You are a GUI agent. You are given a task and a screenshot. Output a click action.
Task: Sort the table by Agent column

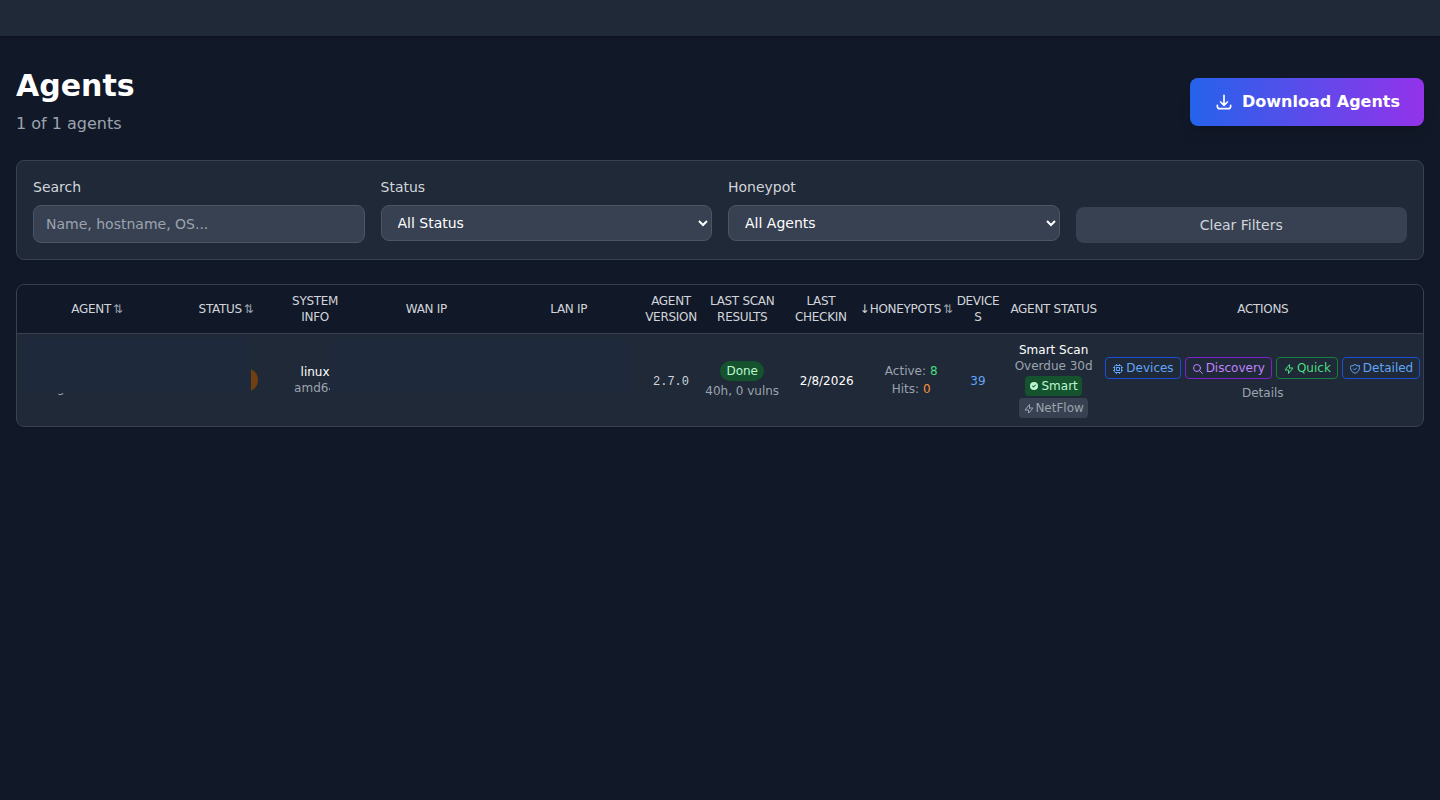click(96, 309)
